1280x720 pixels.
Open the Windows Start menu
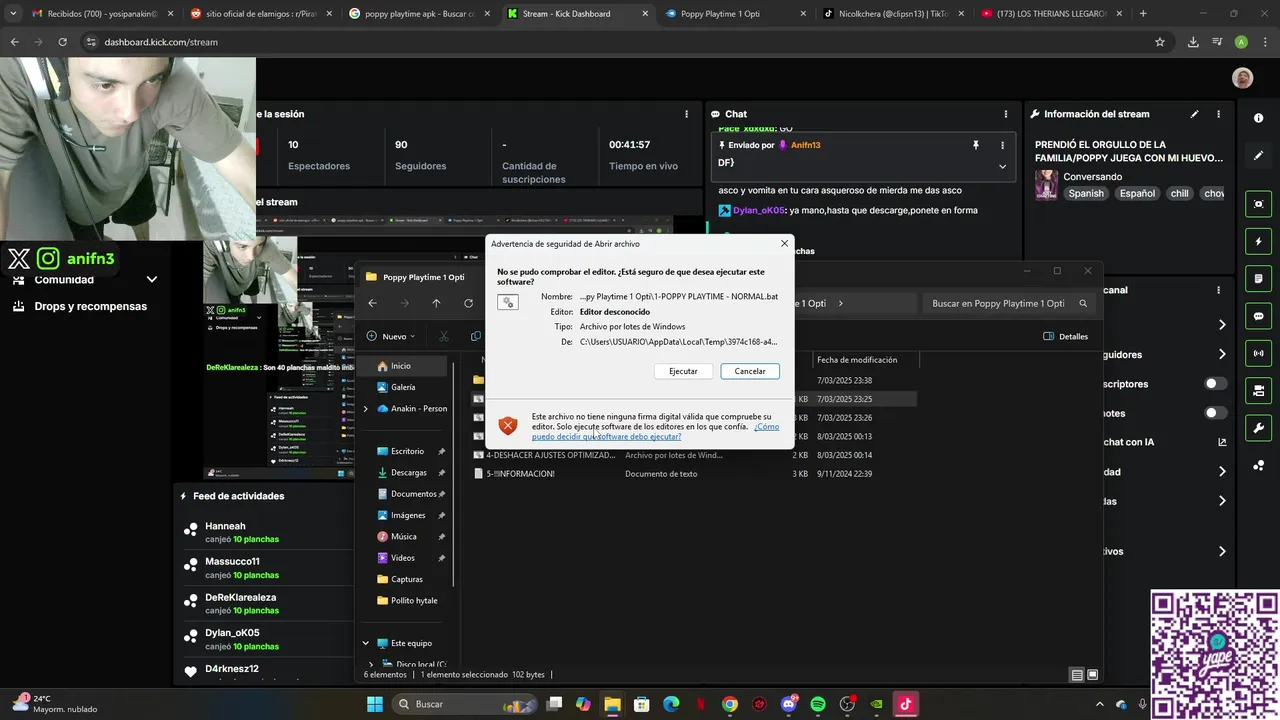[375, 704]
